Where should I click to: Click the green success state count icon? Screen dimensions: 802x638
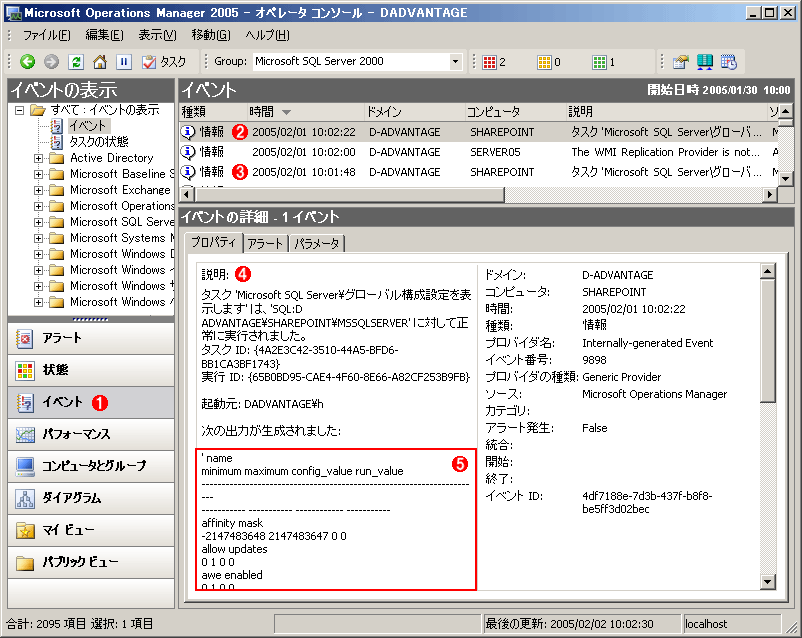point(599,62)
